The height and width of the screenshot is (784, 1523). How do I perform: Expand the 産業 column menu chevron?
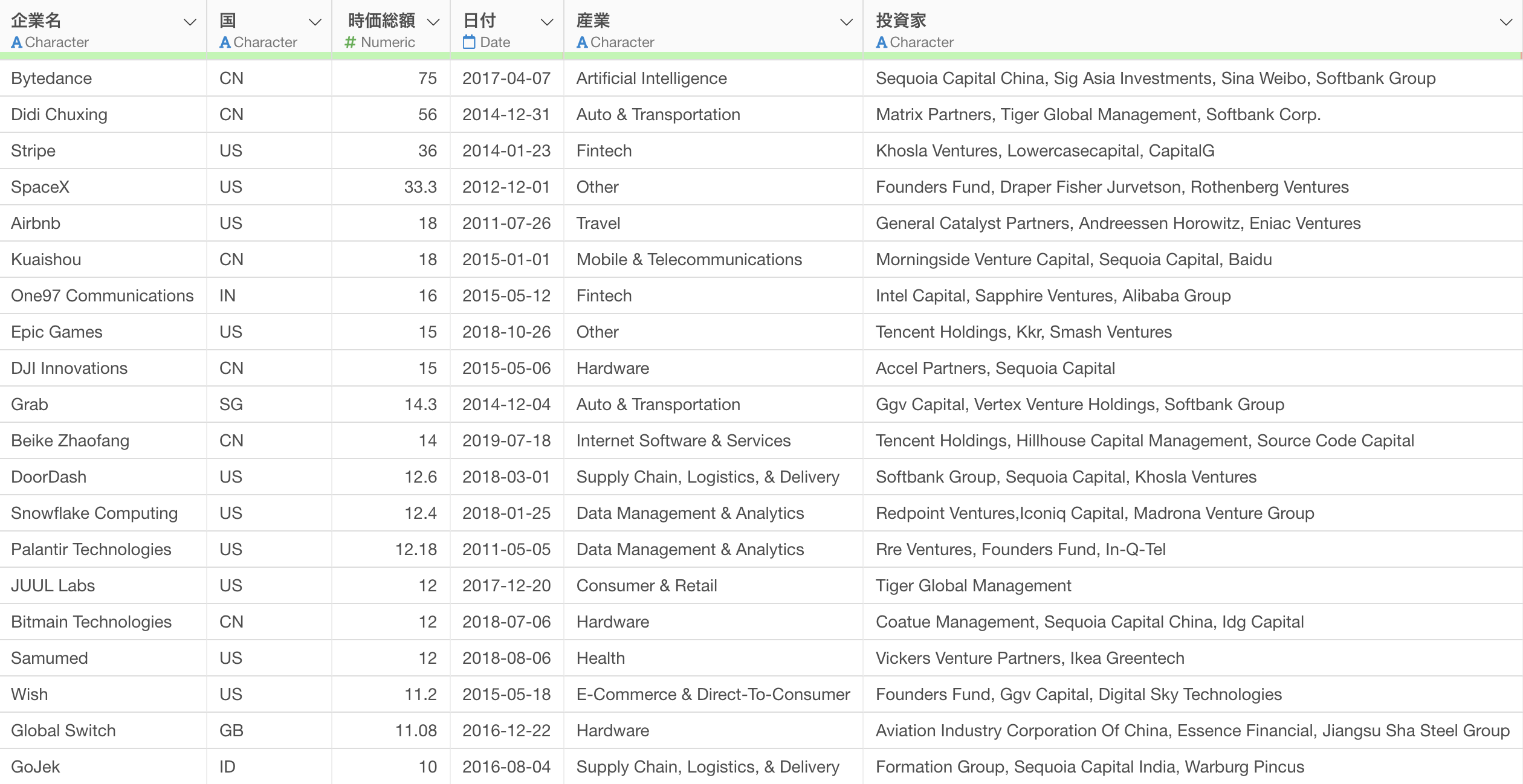point(847,22)
